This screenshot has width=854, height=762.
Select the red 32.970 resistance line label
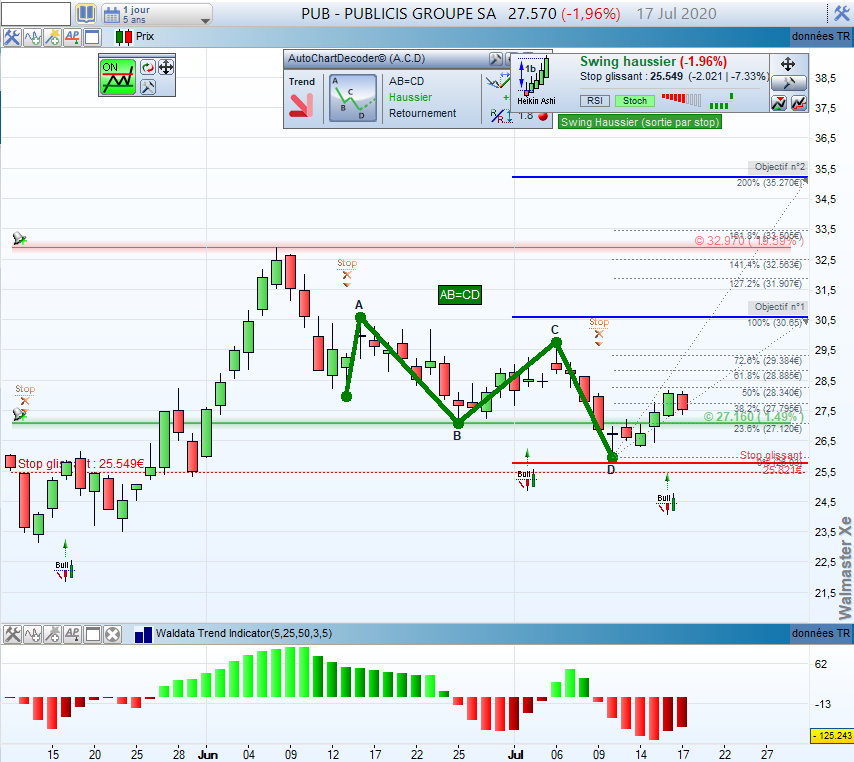[x=749, y=241]
